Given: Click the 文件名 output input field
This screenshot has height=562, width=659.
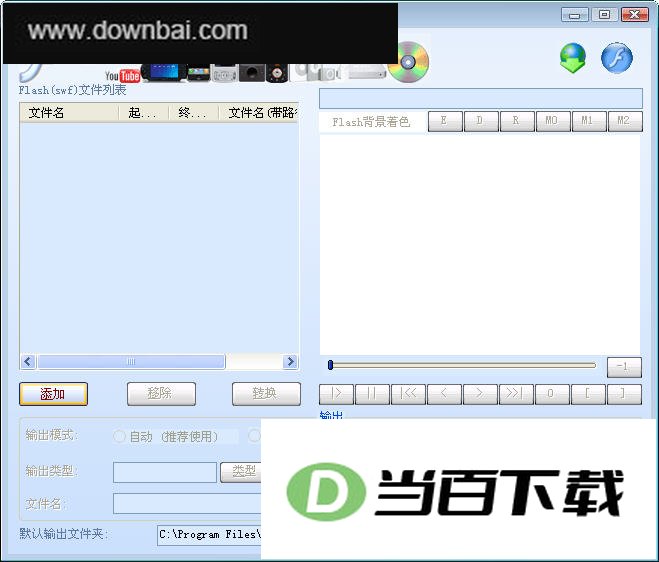Looking at the screenshot, I should coord(187,504).
